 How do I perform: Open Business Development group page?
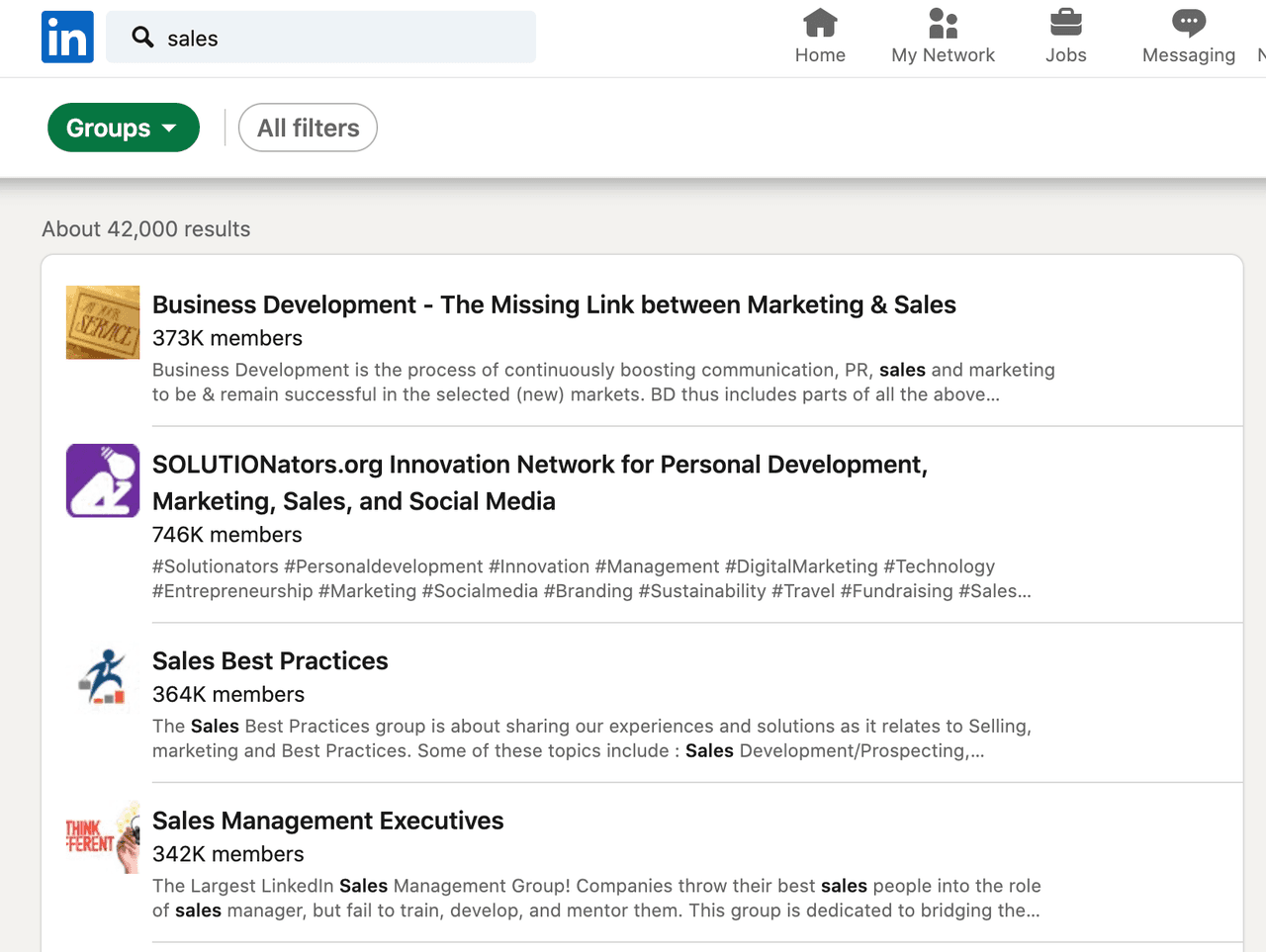pos(554,304)
